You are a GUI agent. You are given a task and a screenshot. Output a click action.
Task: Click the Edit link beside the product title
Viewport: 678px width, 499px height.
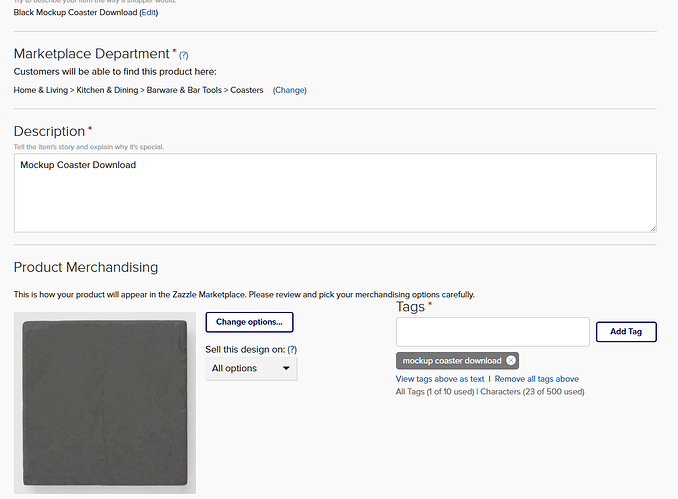point(148,13)
